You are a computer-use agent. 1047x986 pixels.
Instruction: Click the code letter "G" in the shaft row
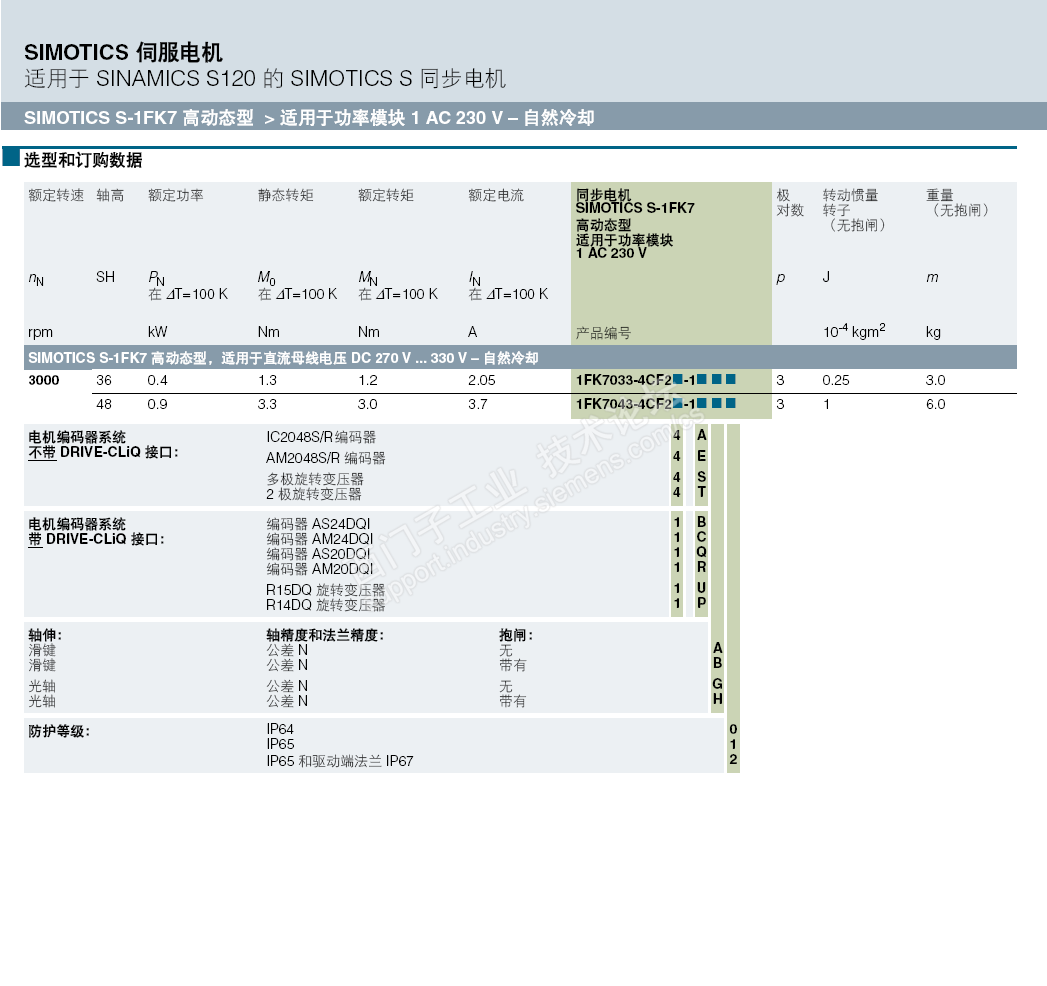[717, 684]
